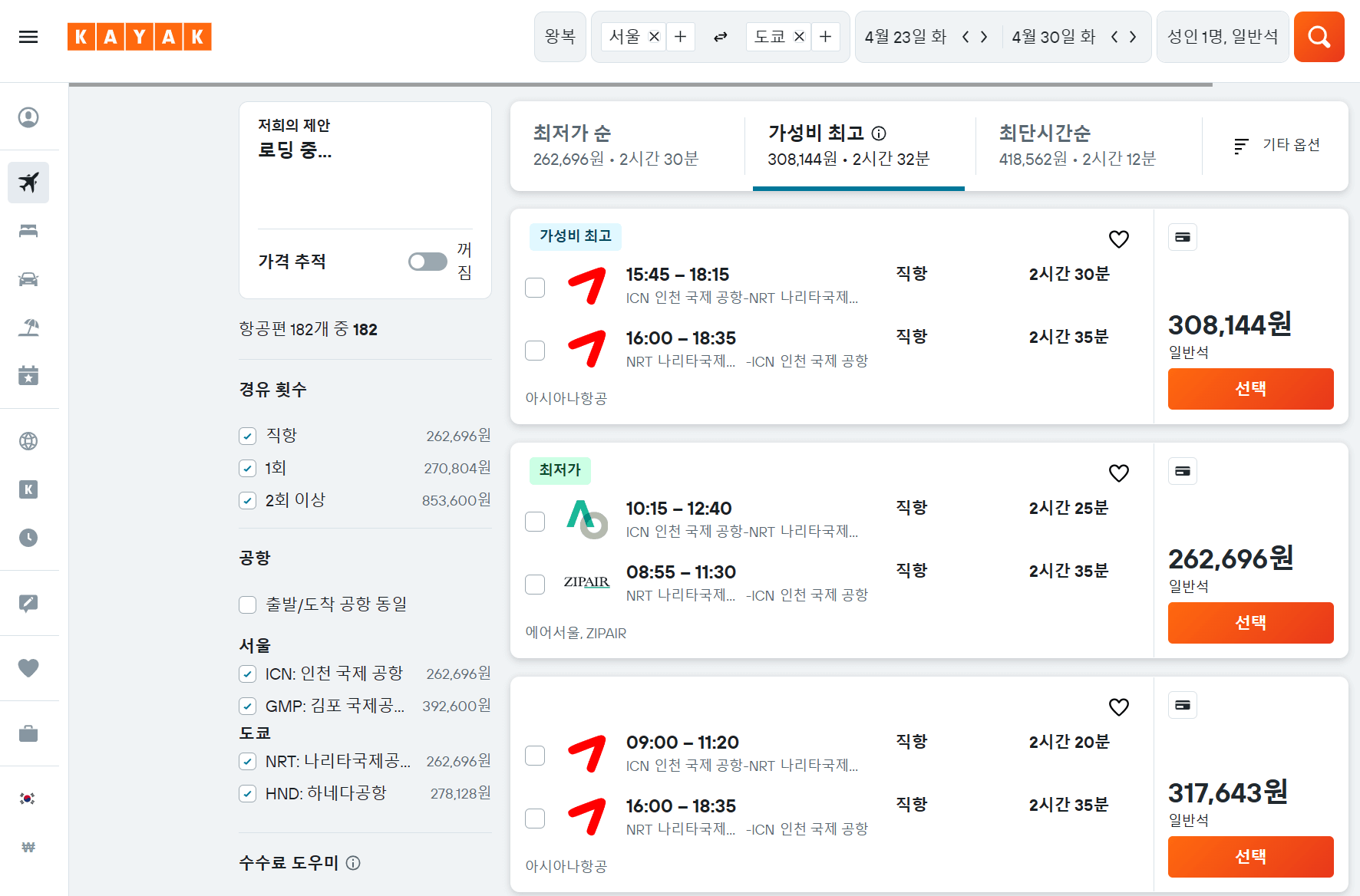Swap origin and destination arrows
The height and width of the screenshot is (896, 1360).
[x=720, y=37]
